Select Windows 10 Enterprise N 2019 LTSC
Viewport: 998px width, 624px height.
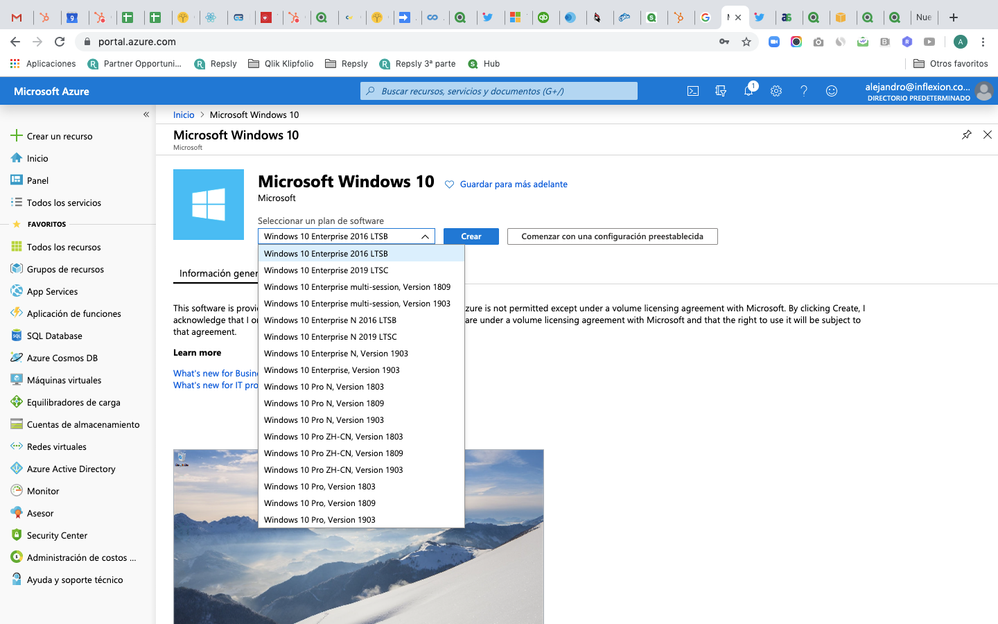[x=361, y=336]
